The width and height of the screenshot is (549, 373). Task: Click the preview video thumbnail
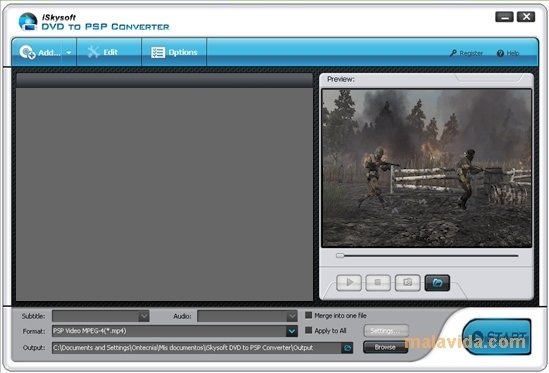(427, 168)
